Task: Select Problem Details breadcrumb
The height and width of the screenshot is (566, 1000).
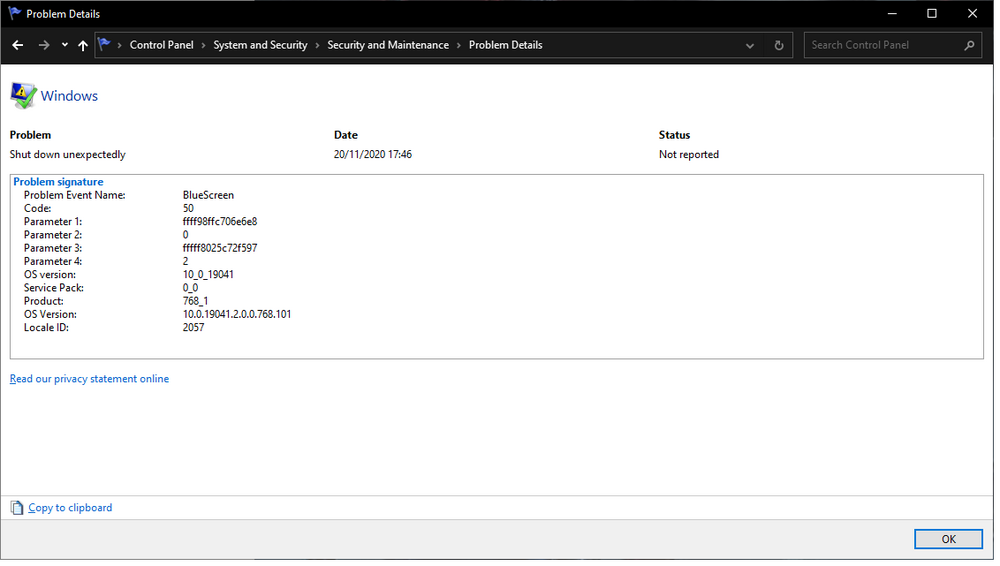Action: [x=508, y=45]
